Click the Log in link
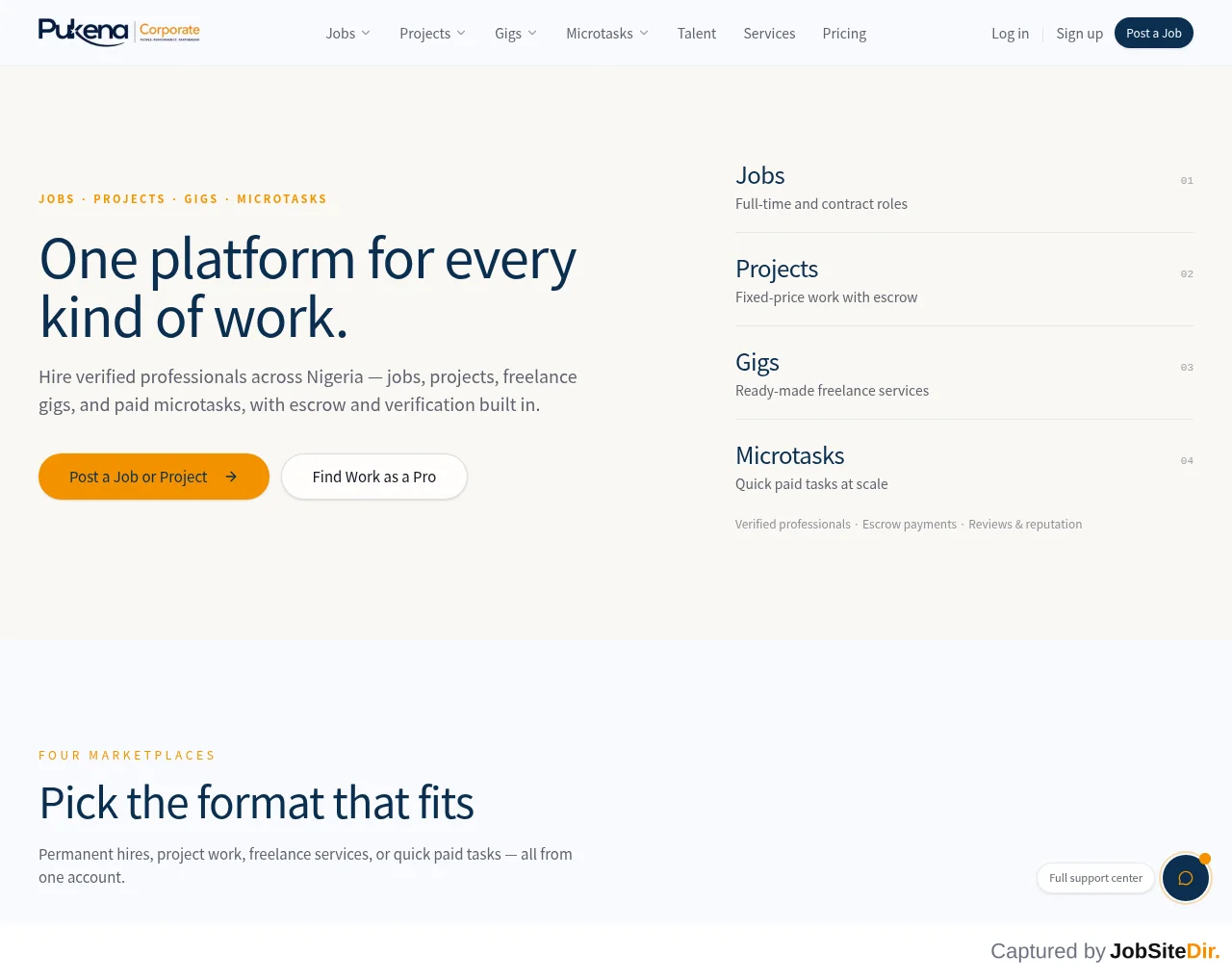1232x980 pixels. point(1010,33)
